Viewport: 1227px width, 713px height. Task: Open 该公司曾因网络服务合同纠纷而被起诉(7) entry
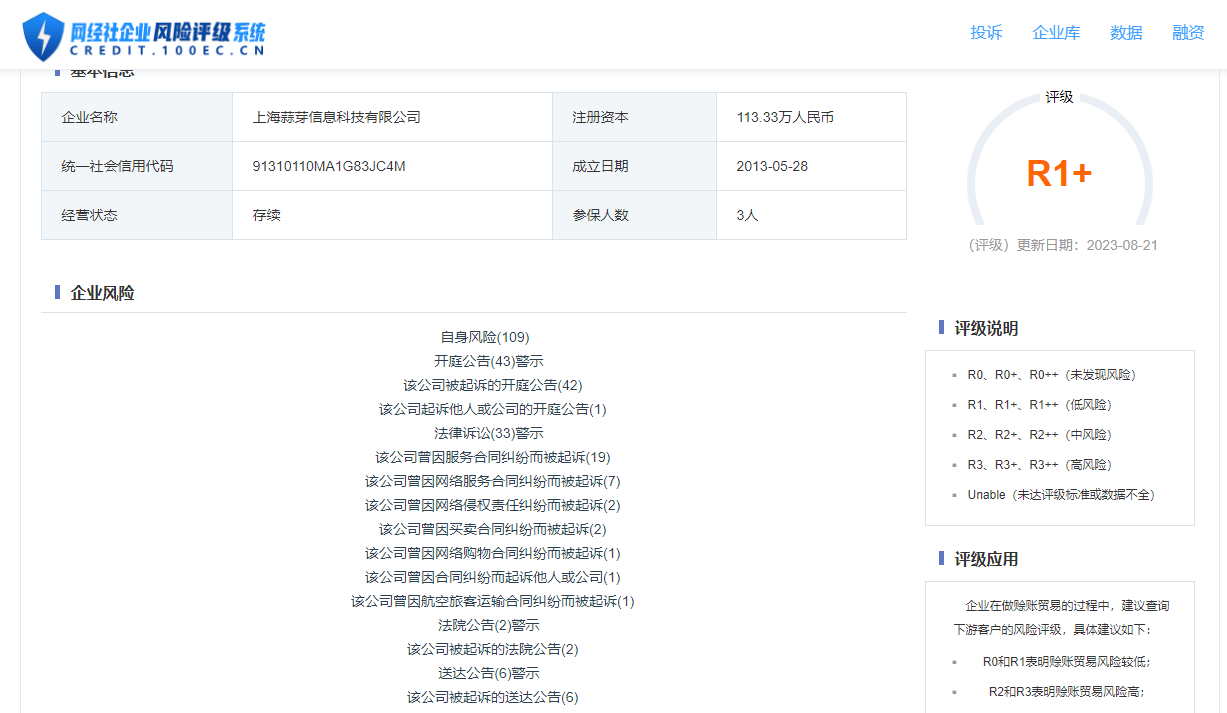click(x=493, y=481)
